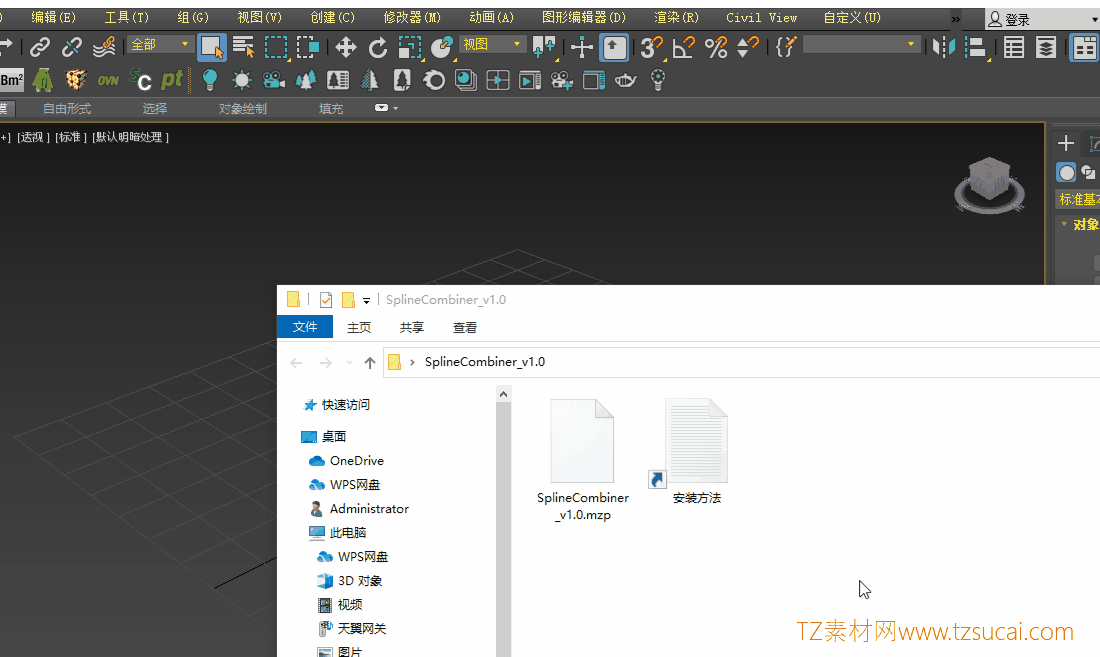Click the navigation pane scroll-up arrow
Viewport: 1100px width, 657px height.
point(503,395)
